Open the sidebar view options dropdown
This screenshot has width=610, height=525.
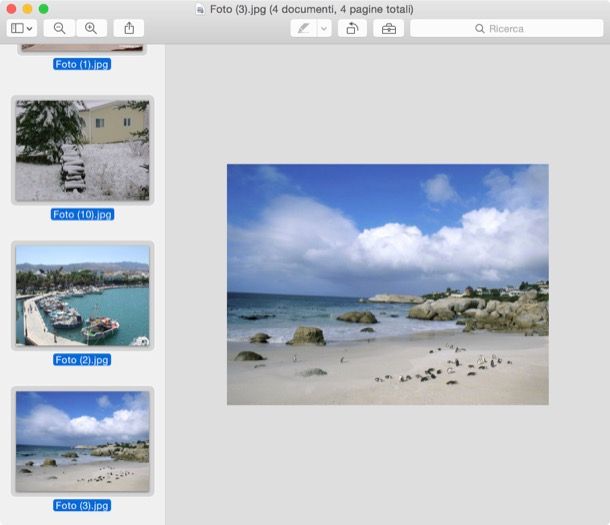[21, 28]
